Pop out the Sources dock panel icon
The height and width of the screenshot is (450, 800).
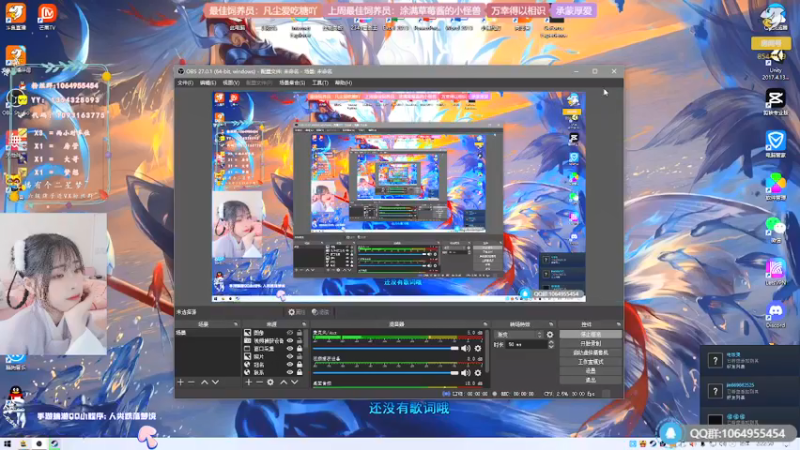pyautogui.click(x=304, y=324)
